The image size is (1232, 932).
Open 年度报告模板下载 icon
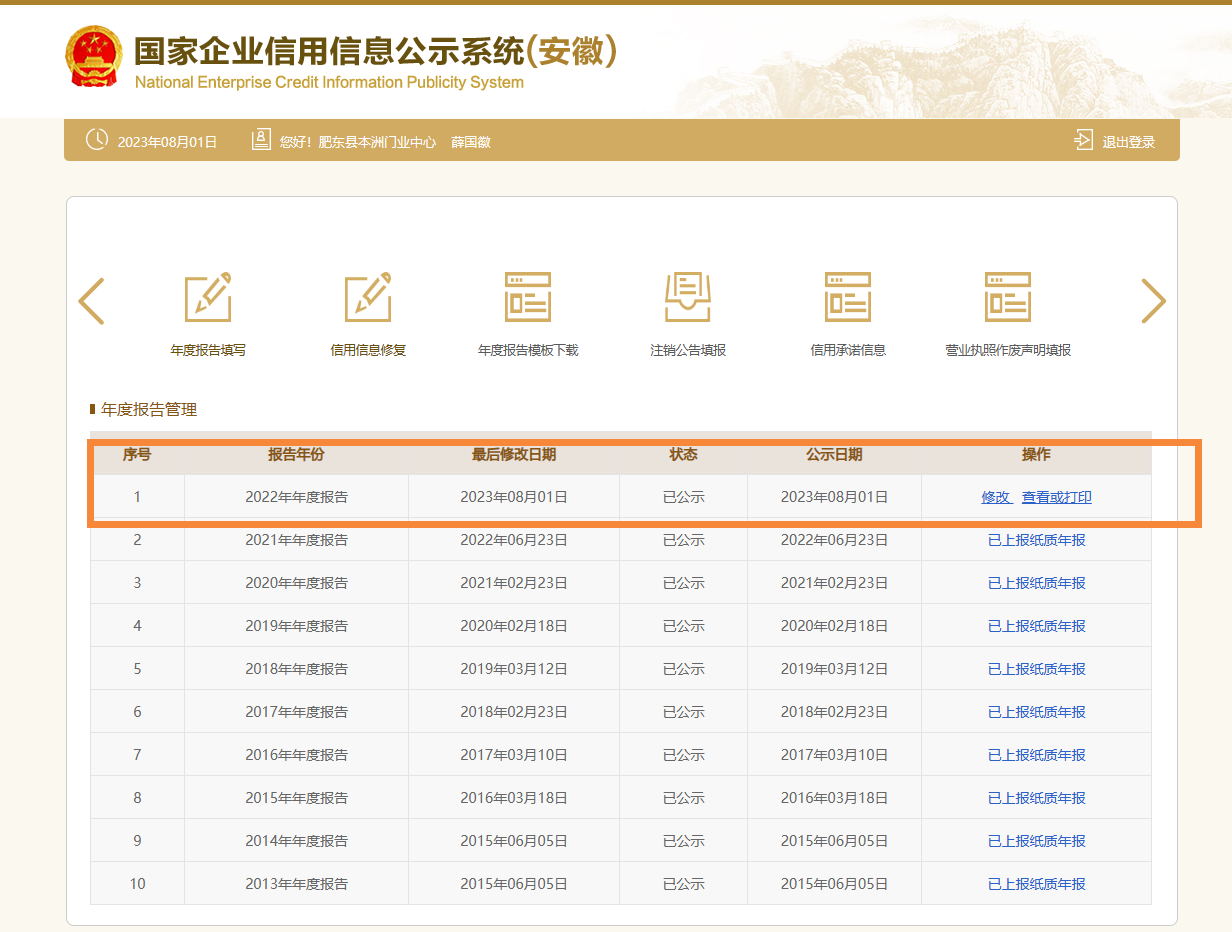click(x=528, y=297)
